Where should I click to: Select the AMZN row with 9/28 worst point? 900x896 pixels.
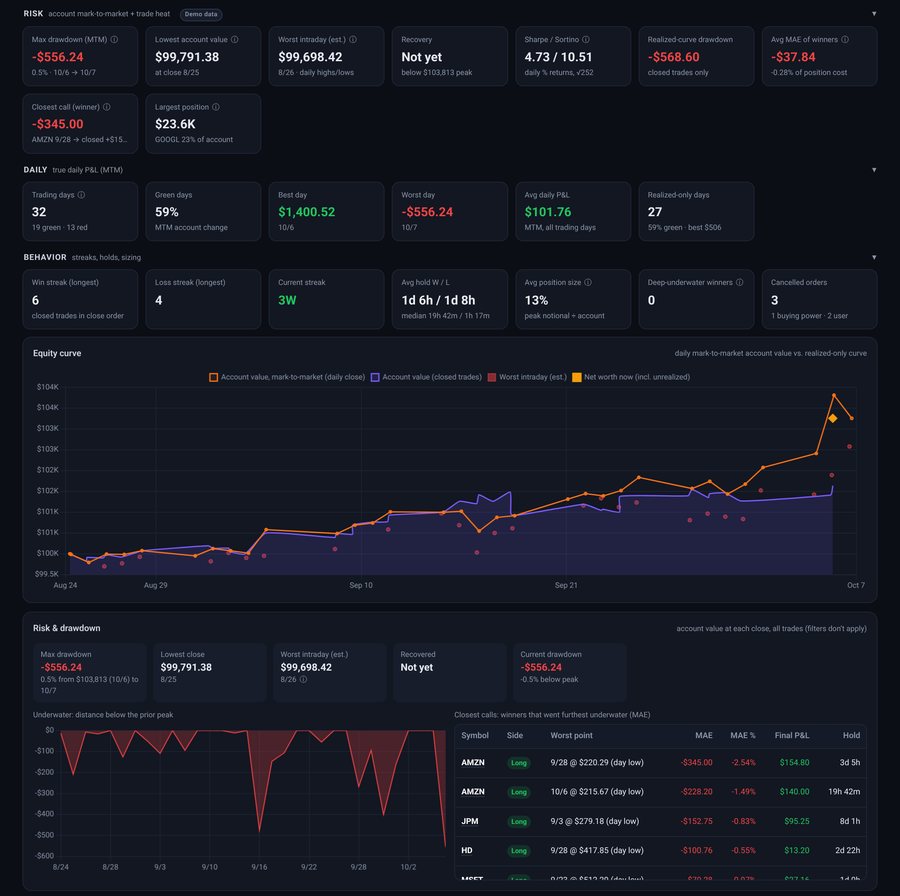click(660, 763)
